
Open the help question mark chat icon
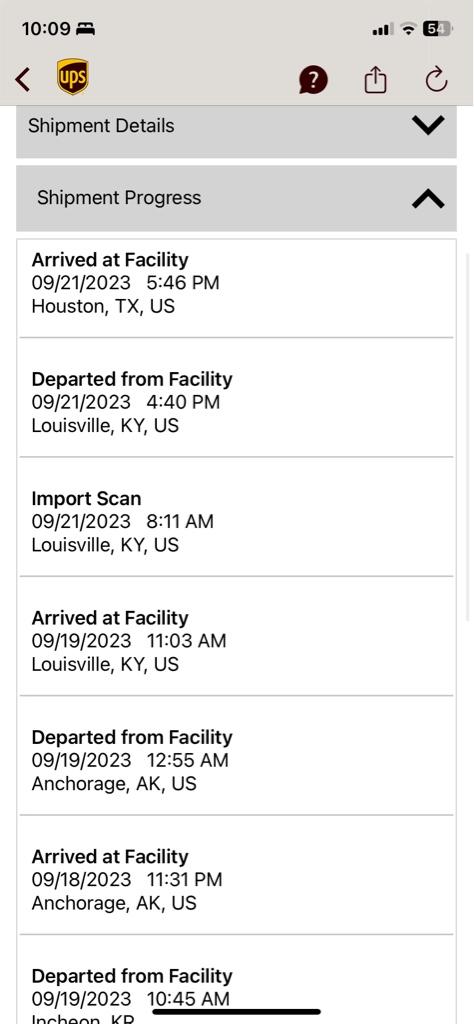313,80
